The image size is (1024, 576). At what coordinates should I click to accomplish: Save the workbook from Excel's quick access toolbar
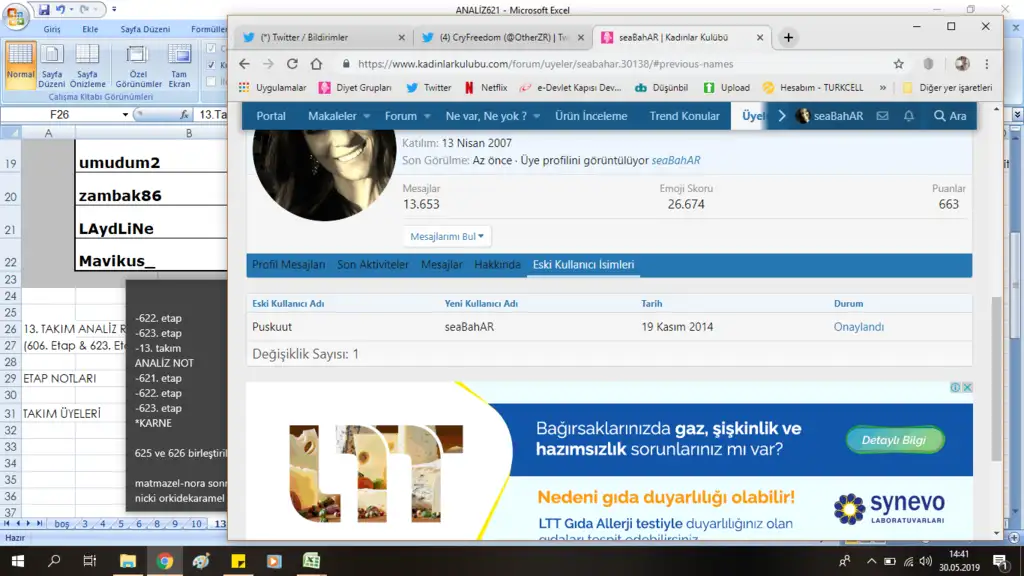(x=44, y=10)
